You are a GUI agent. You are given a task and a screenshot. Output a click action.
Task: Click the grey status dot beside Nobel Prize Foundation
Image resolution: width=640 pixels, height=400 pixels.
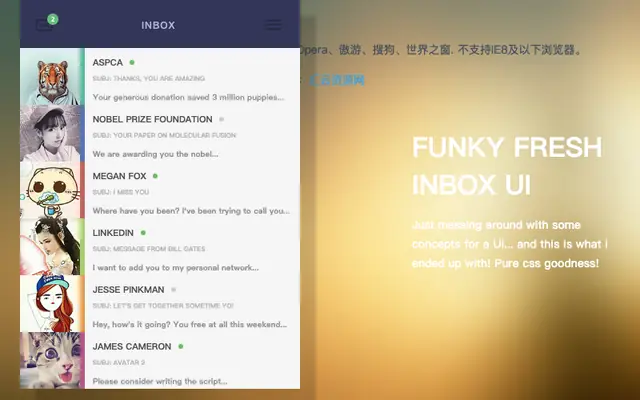[x=222, y=119]
